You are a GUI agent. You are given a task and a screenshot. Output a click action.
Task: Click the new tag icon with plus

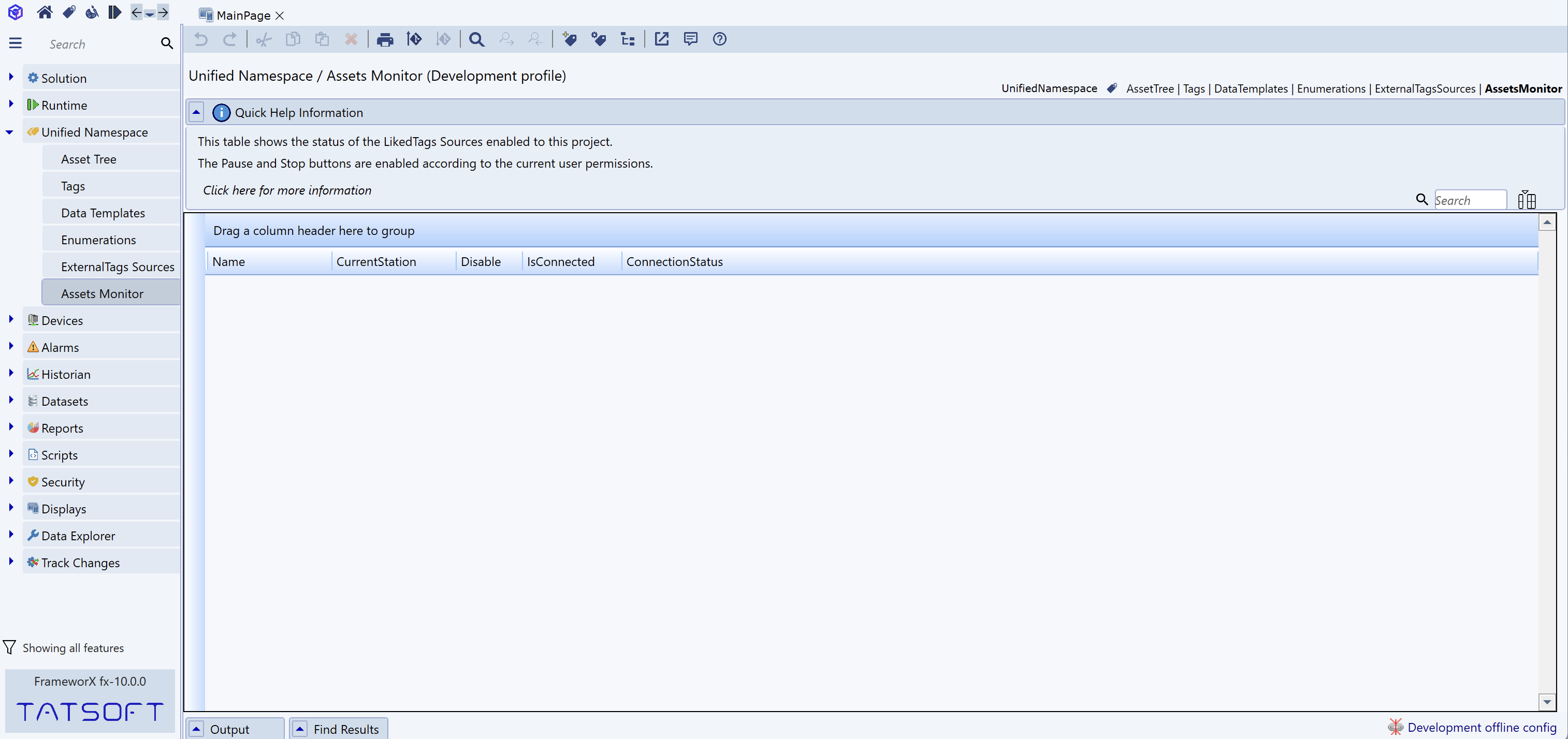point(569,39)
